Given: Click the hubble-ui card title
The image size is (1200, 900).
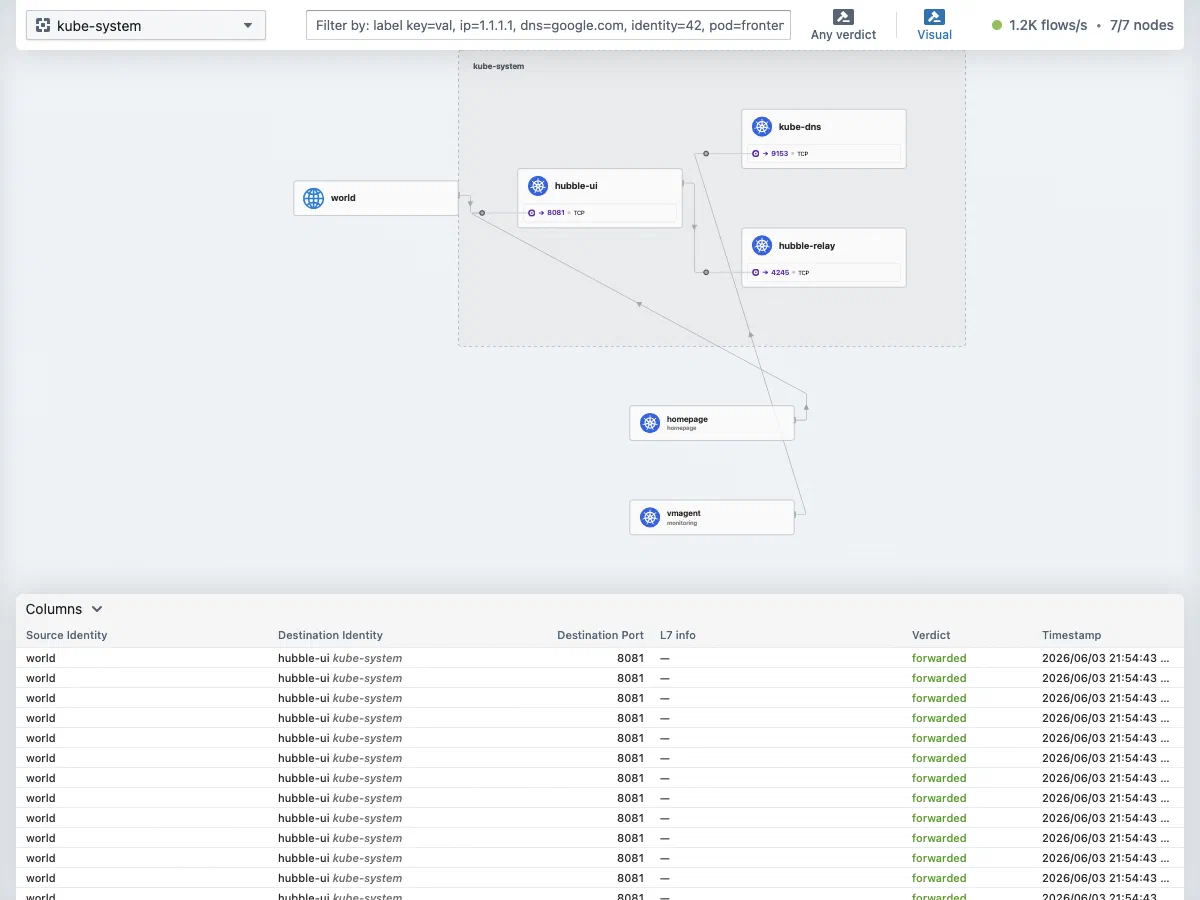Looking at the screenshot, I should 576,186.
